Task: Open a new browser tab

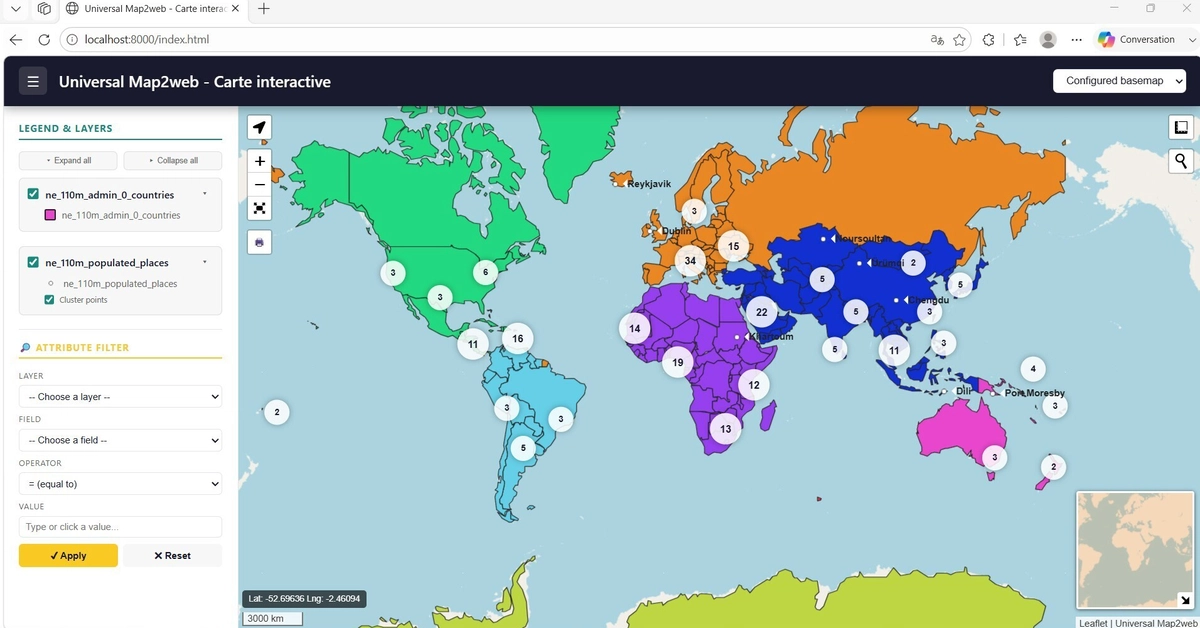Action: coord(264,9)
